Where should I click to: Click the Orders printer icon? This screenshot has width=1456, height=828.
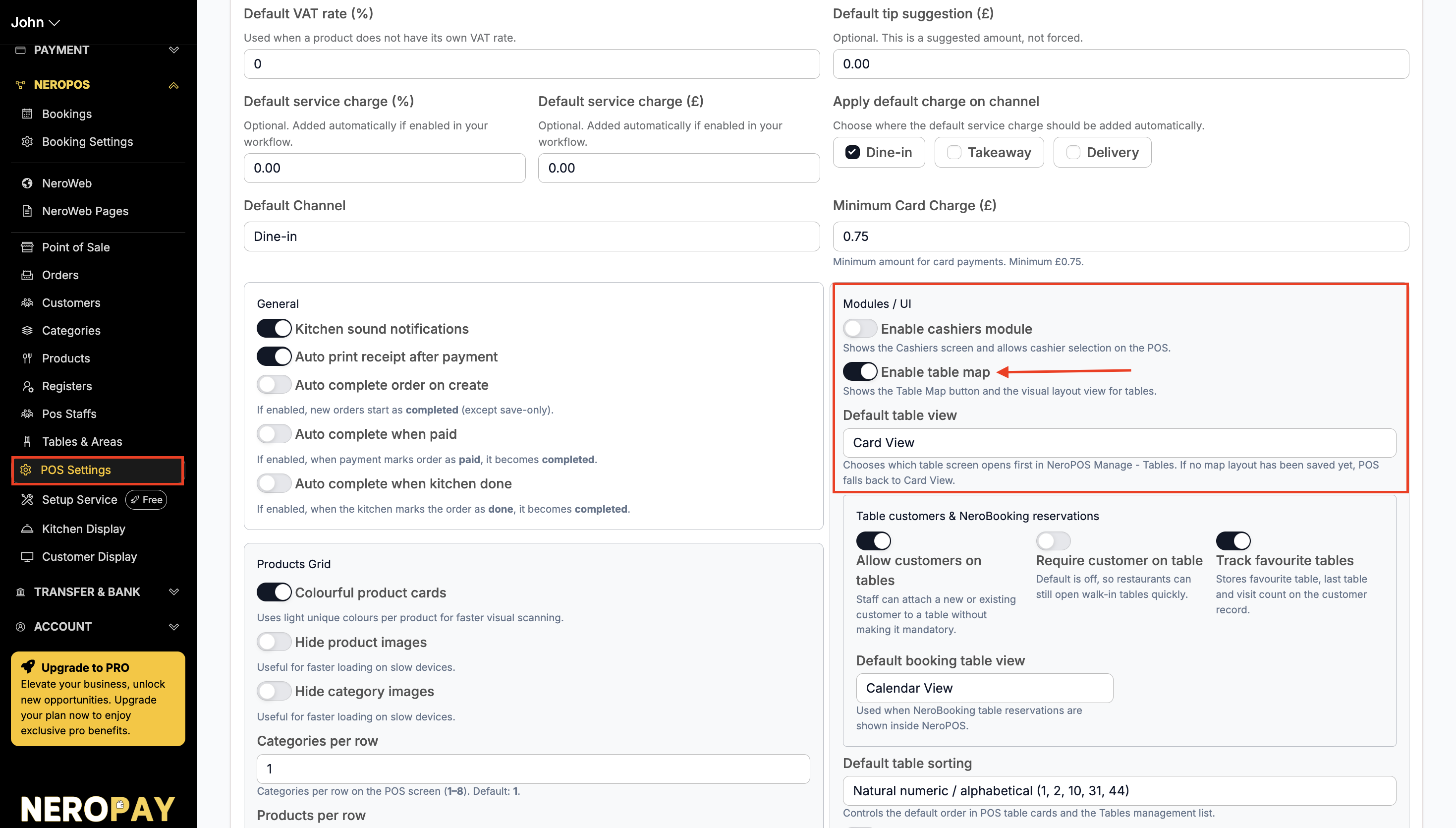tap(27, 275)
